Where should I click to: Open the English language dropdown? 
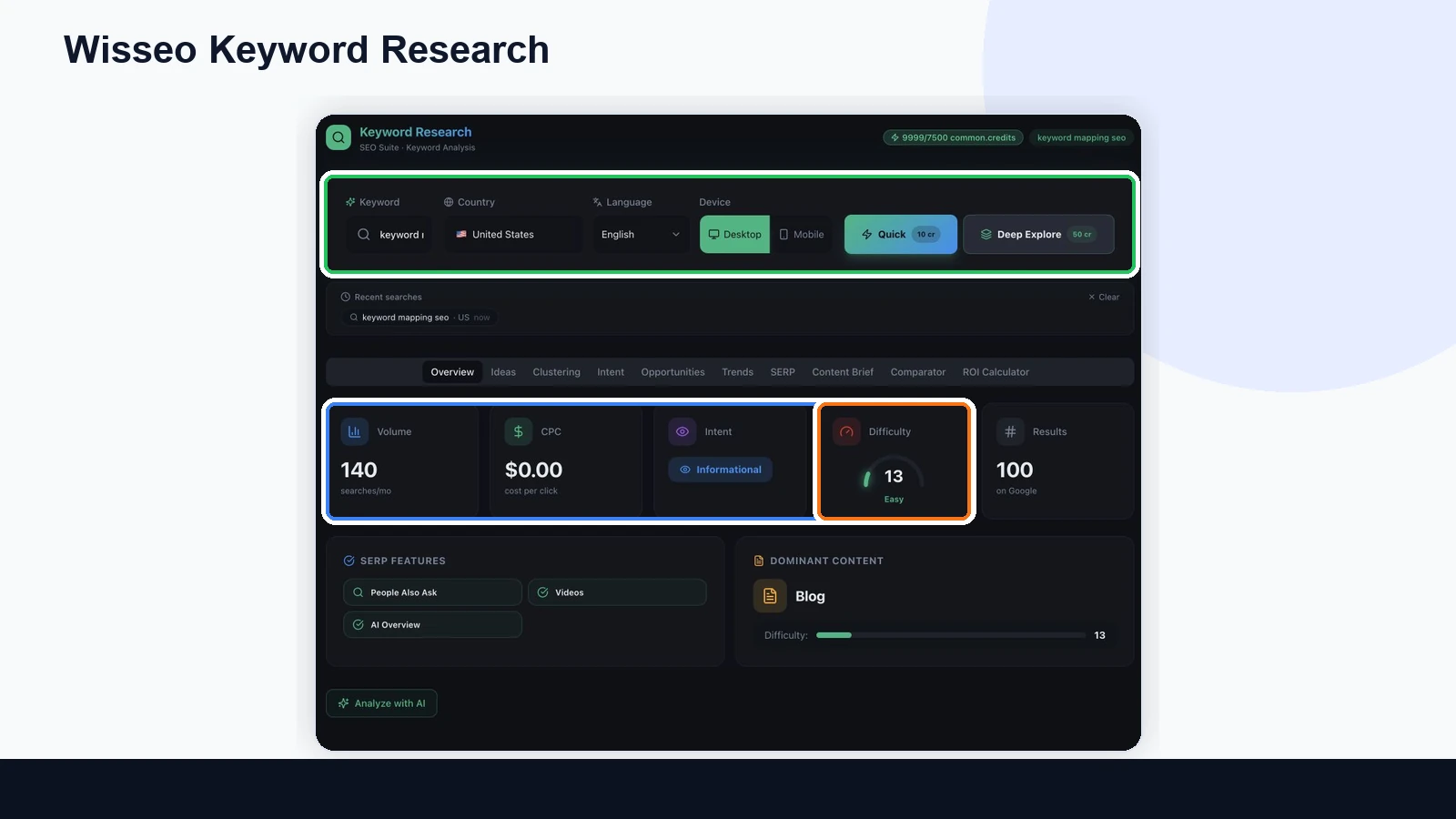(x=641, y=234)
